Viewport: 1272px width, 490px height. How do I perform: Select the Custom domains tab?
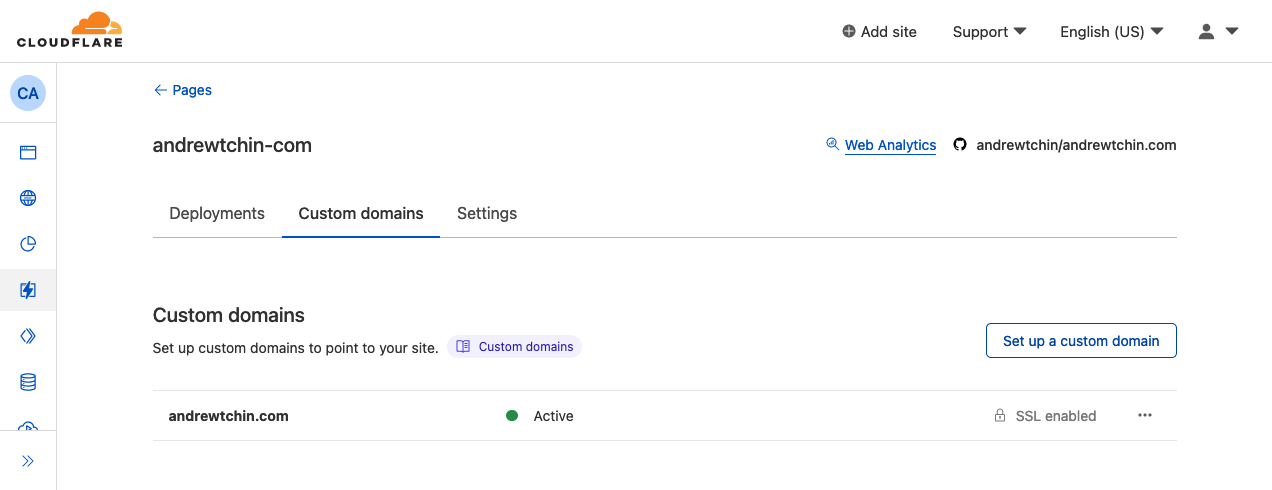click(361, 213)
